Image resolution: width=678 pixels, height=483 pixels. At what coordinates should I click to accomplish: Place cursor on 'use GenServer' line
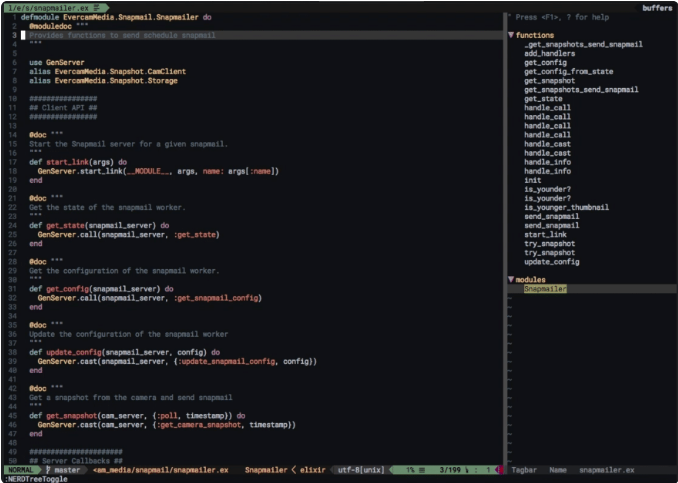[57, 62]
